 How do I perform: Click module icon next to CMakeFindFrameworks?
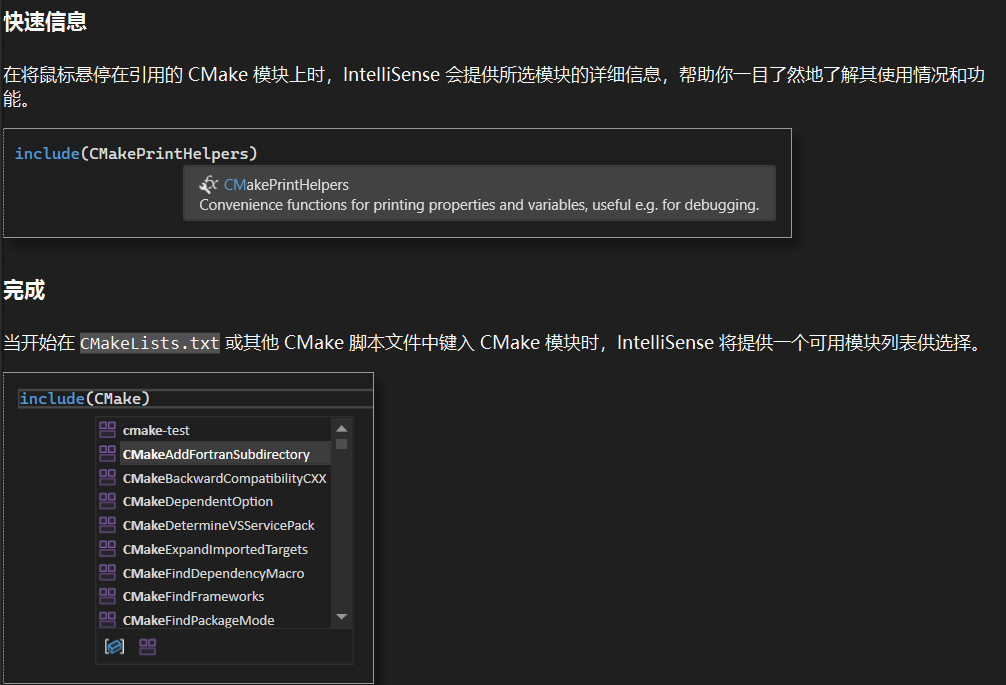click(107, 596)
